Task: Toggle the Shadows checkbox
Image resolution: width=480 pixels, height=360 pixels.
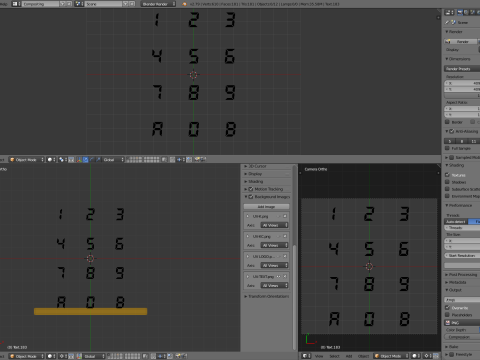Action: click(x=448, y=182)
